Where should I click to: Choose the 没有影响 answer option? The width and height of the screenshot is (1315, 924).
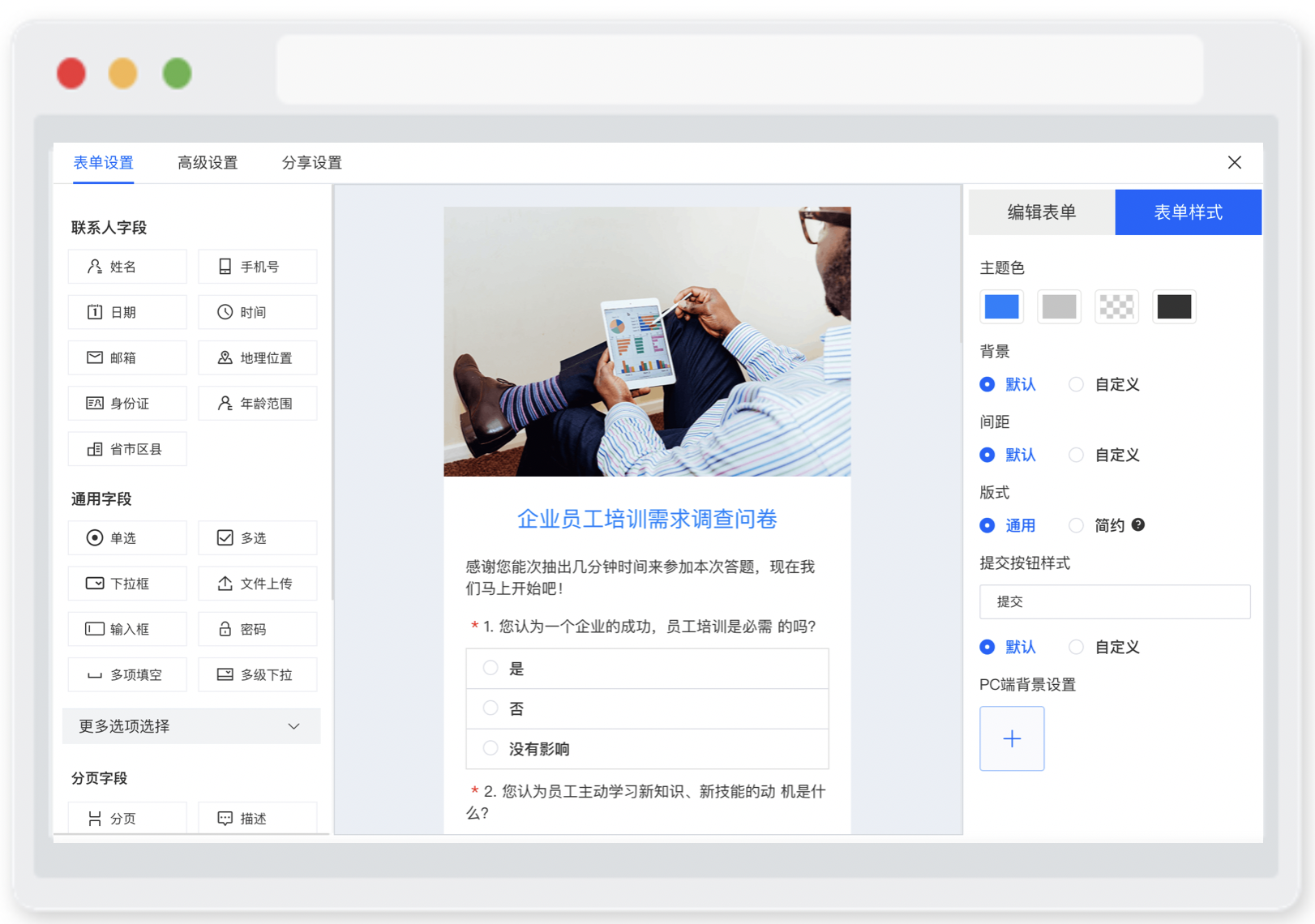[647, 749]
